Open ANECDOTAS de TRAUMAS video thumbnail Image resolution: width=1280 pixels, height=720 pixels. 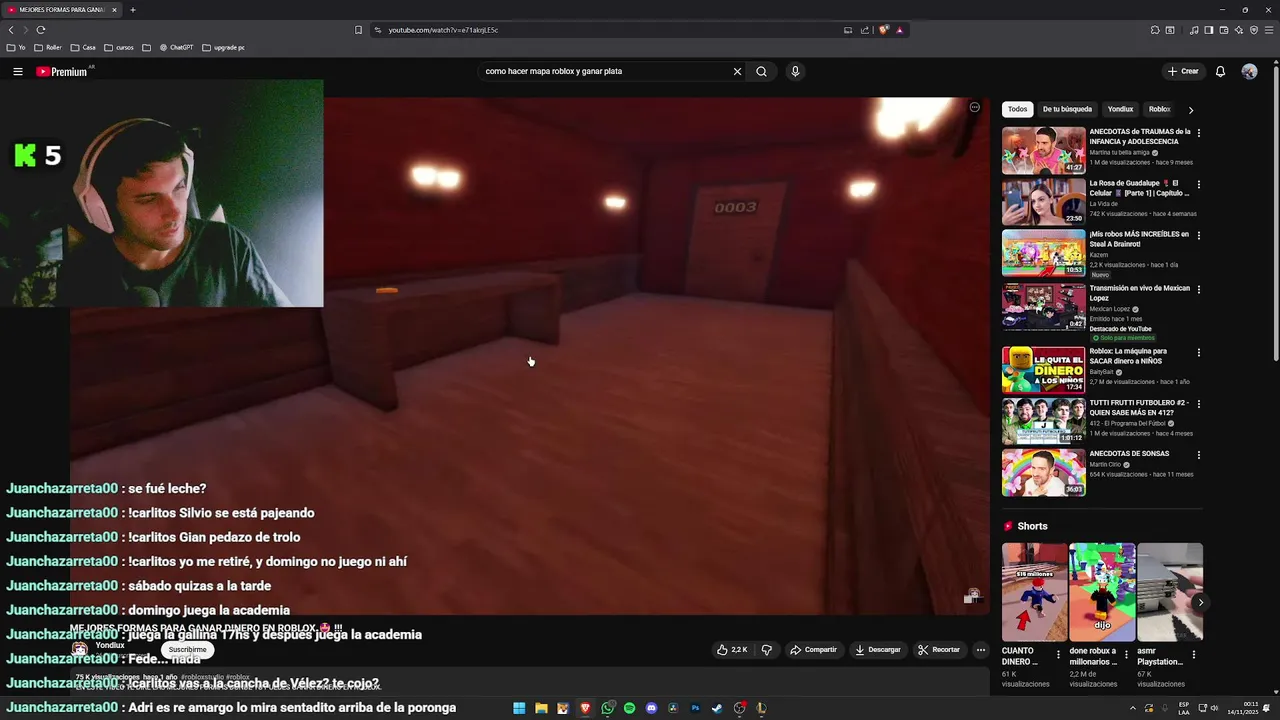click(x=1043, y=151)
